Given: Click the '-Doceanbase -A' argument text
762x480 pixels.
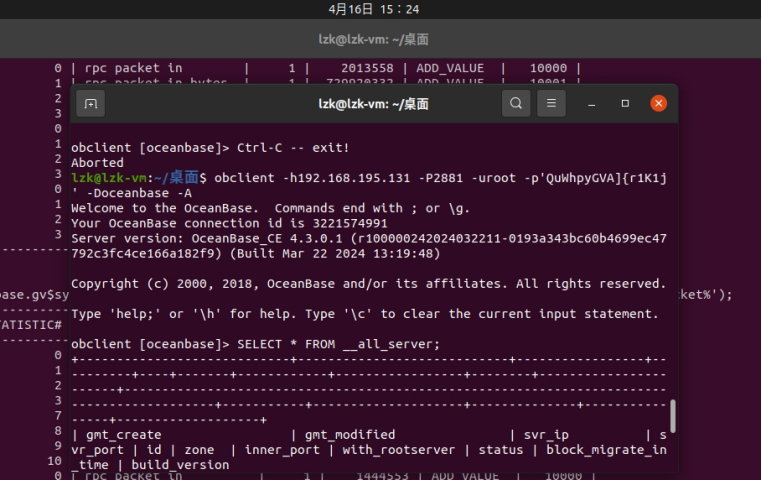Looking at the screenshot, I should click(x=139, y=193).
